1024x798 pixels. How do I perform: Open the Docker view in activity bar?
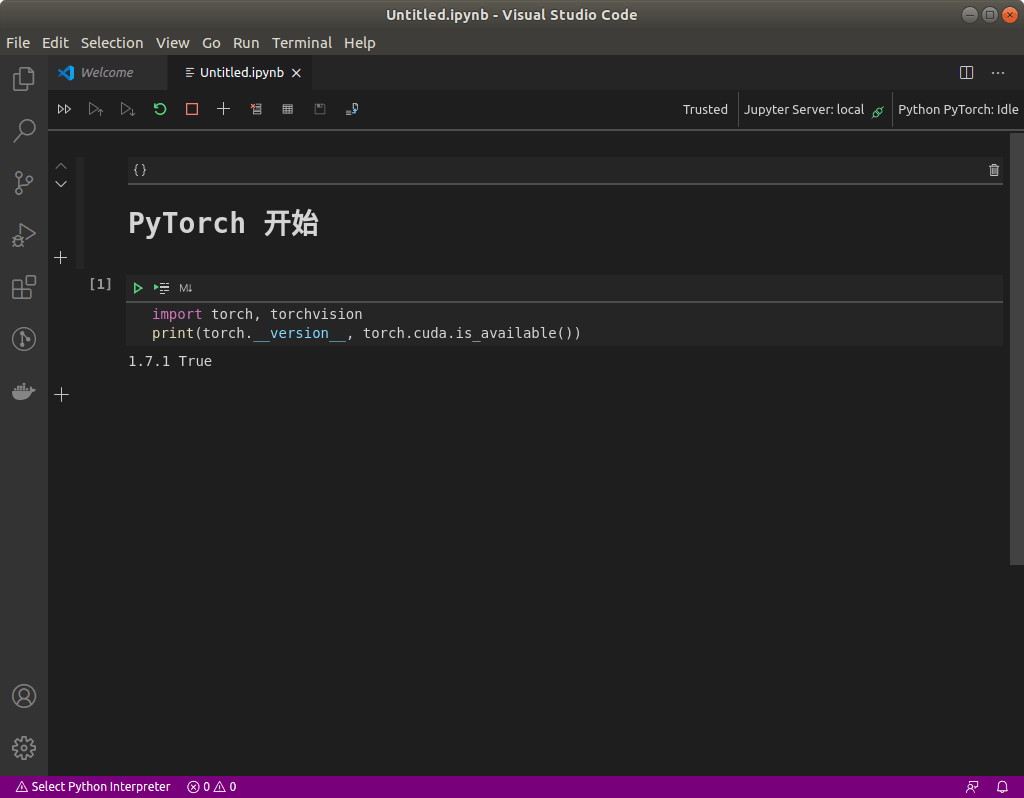[x=24, y=392]
